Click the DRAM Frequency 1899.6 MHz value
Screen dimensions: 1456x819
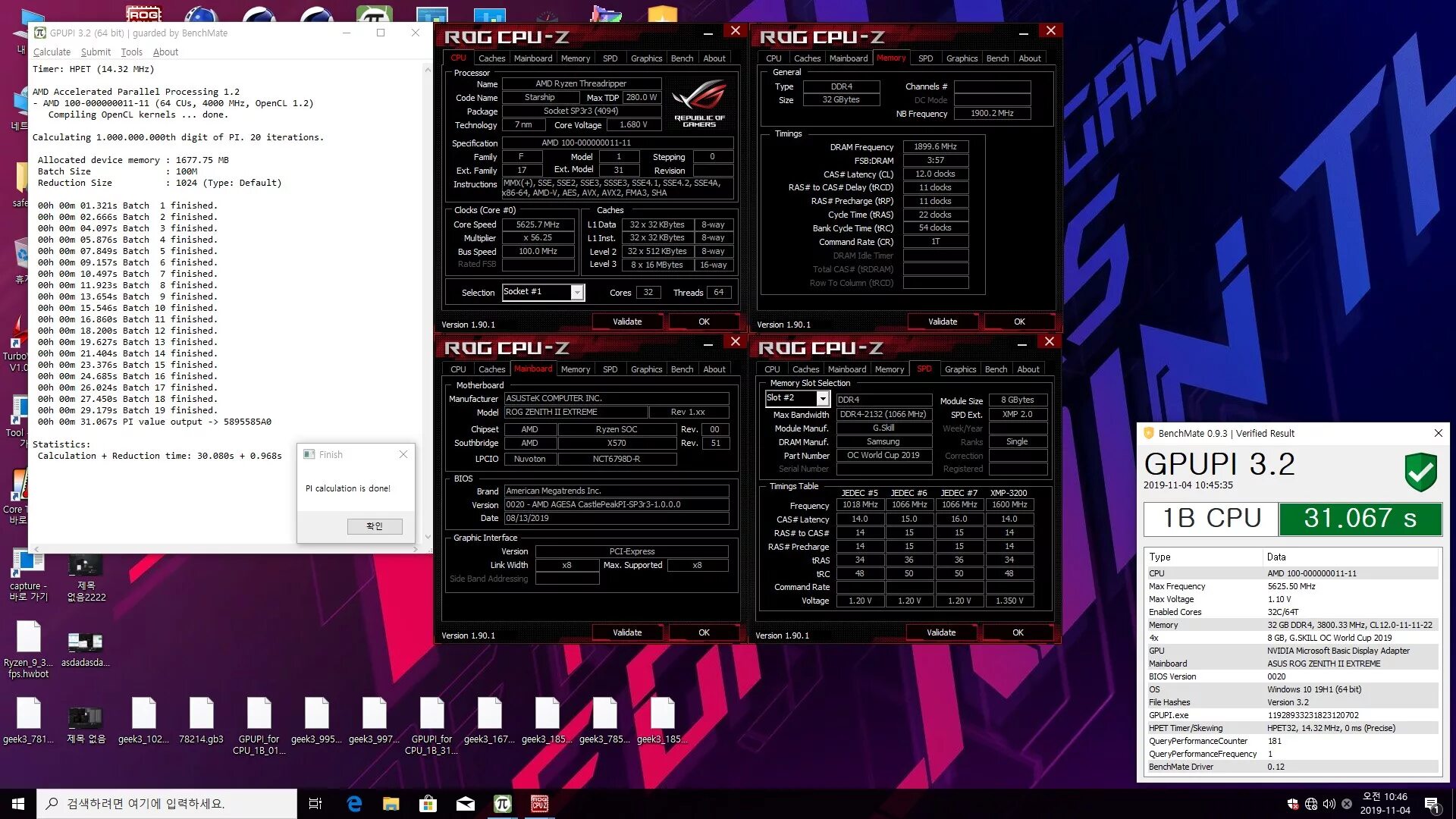point(935,146)
